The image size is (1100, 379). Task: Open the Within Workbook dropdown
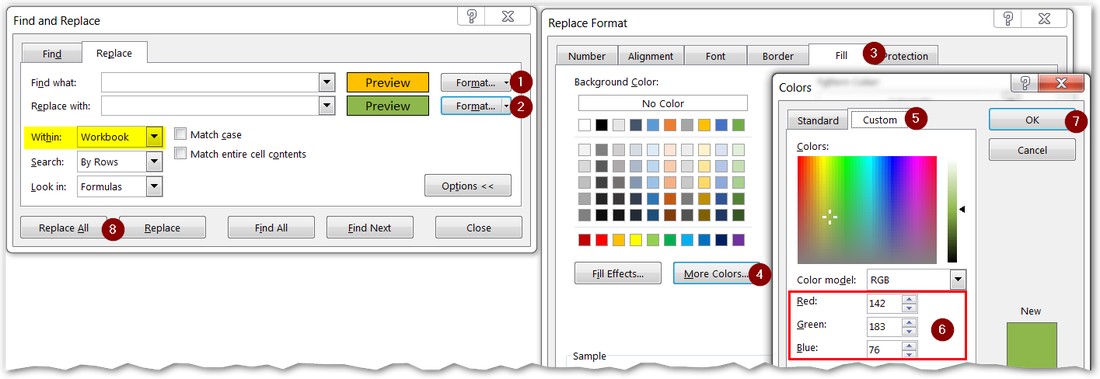point(154,137)
